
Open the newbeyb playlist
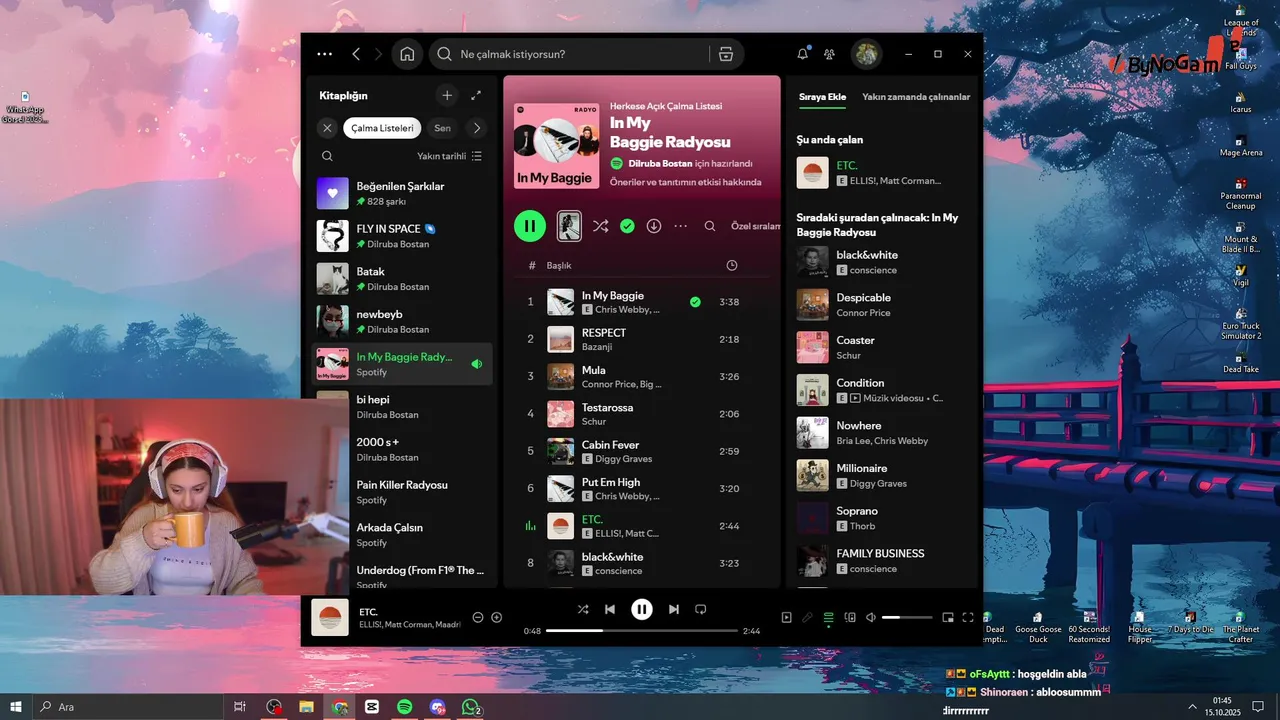pyautogui.click(x=403, y=321)
